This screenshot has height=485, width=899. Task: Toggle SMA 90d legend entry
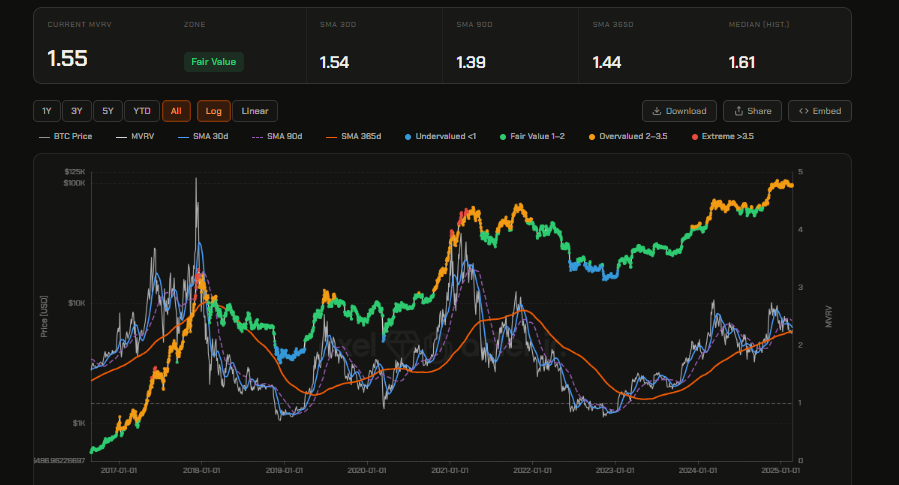[x=277, y=136]
